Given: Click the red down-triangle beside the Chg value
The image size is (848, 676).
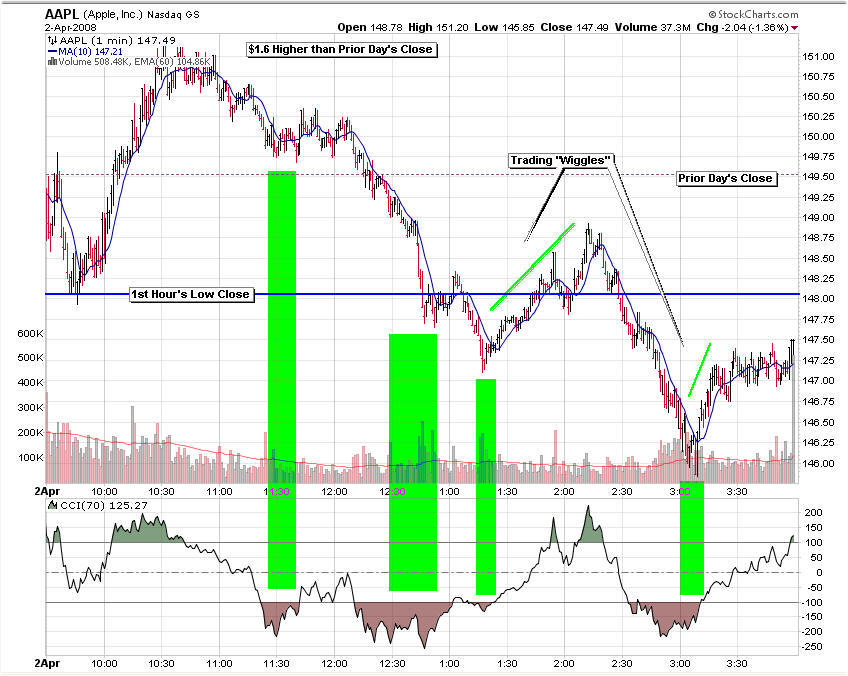Looking at the screenshot, I should [795, 28].
